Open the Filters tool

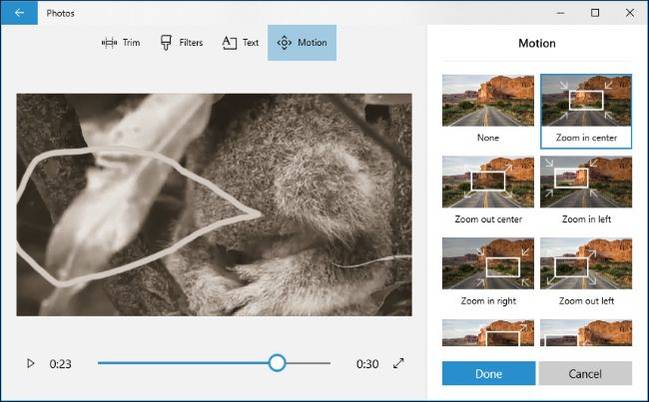(x=182, y=43)
